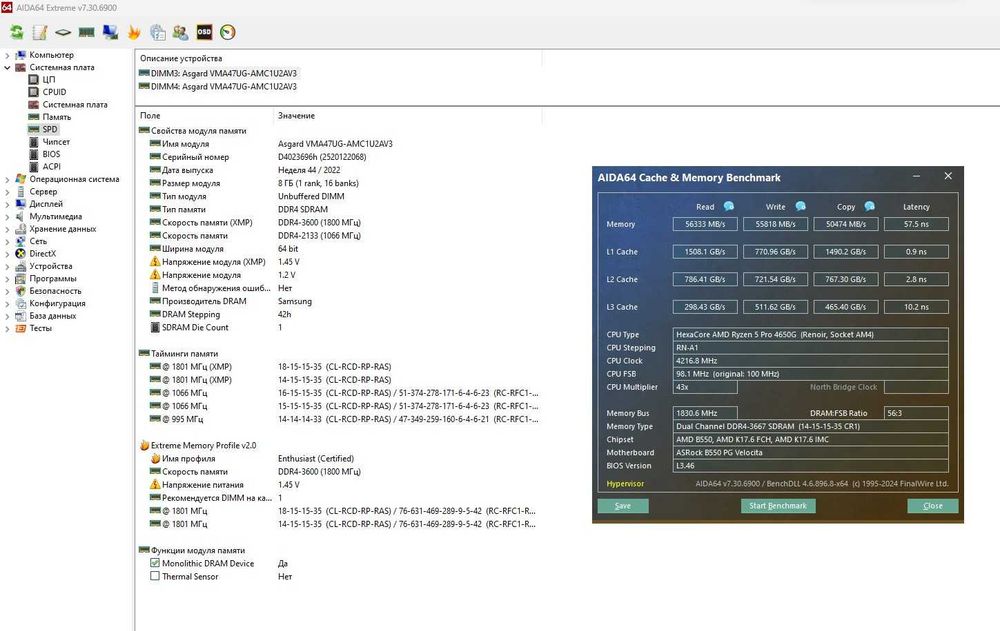Click Тайминги памяти section header

coord(184,353)
